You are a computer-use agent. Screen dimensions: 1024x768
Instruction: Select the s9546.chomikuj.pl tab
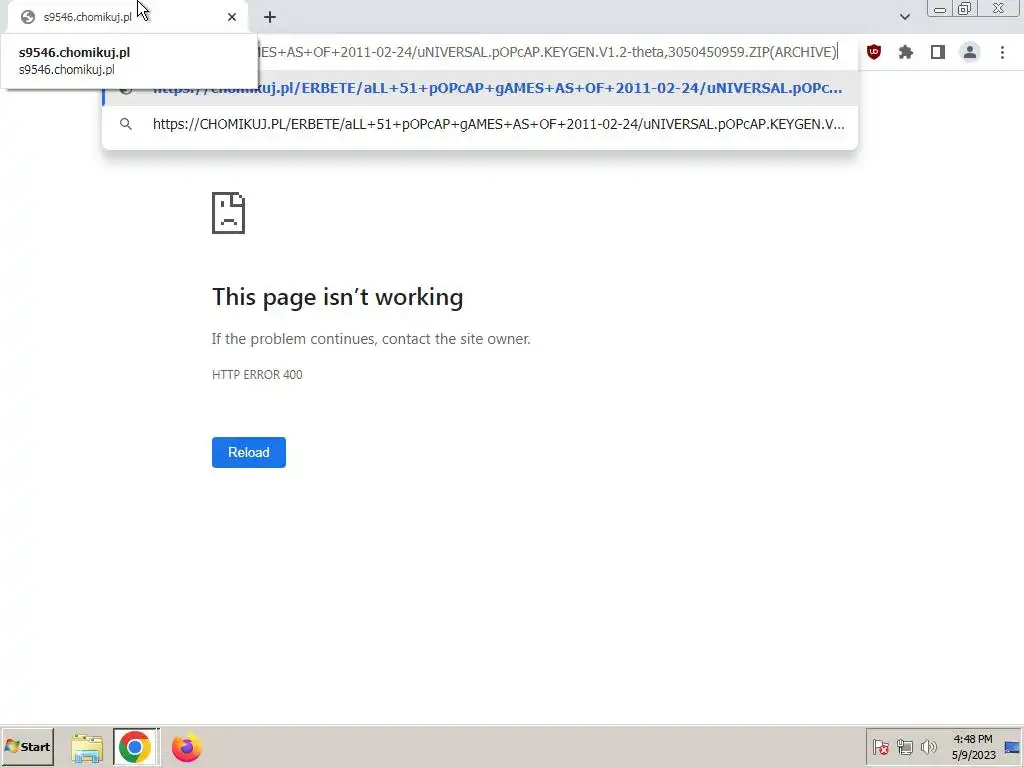click(128, 17)
